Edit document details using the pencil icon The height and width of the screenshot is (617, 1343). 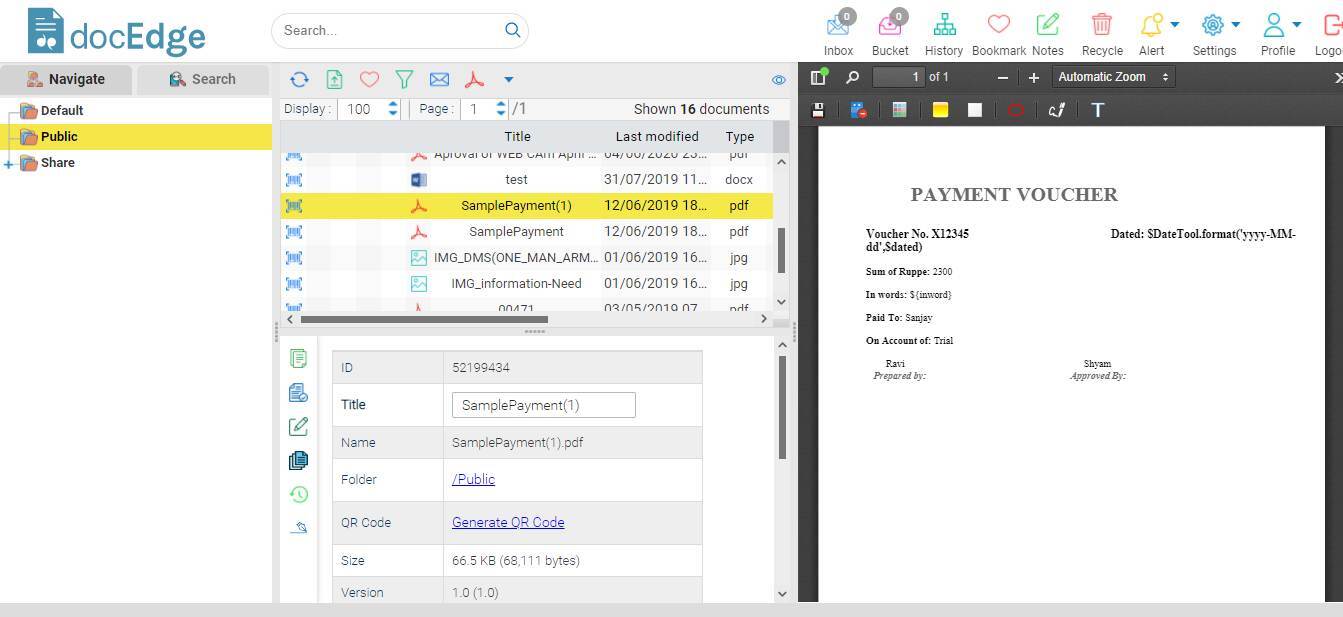[297, 426]
